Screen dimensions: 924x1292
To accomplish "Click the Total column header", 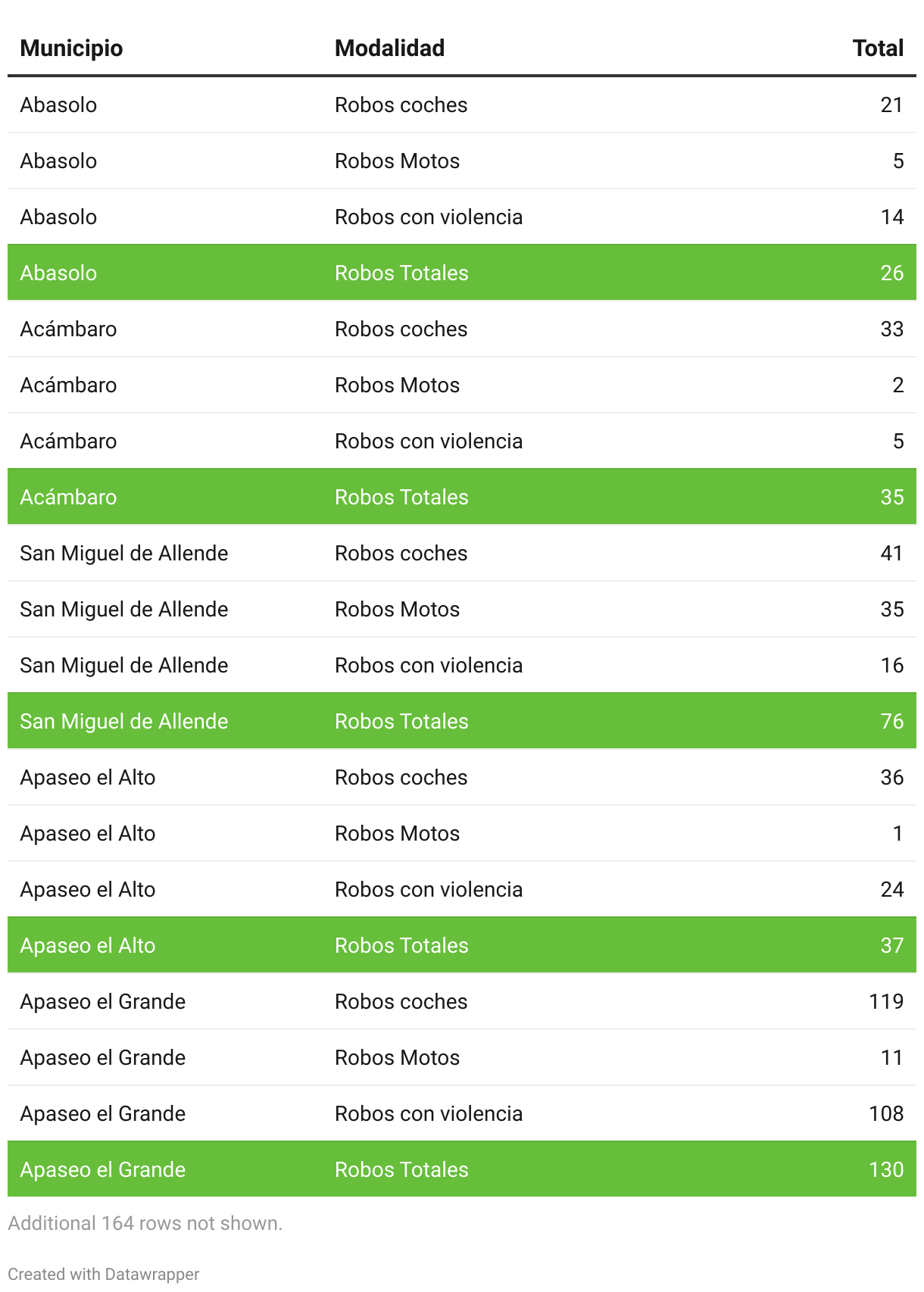I will pyautogui.click(x=877, y=48).
